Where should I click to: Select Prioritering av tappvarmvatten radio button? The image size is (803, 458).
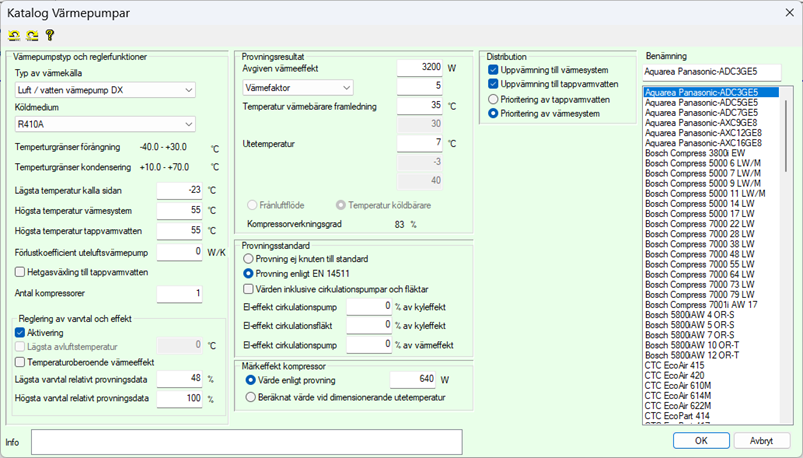pyautogui.click(x=493, y=99)
